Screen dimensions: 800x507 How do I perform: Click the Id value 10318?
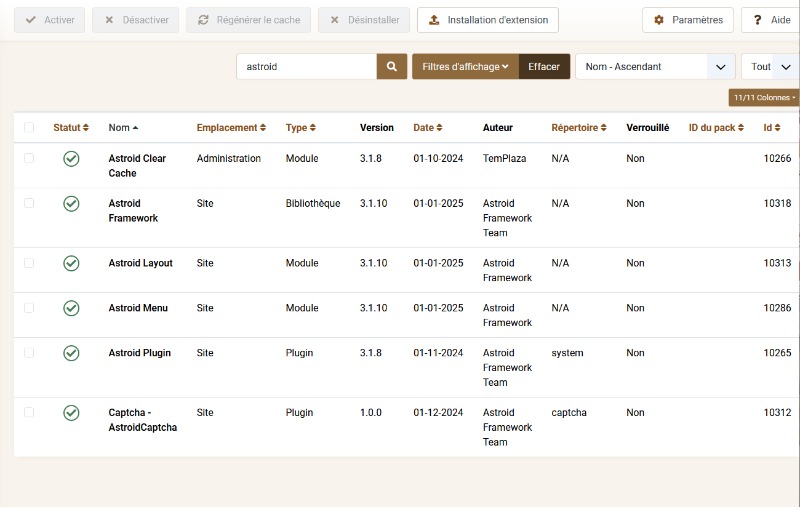coord(777,204)
